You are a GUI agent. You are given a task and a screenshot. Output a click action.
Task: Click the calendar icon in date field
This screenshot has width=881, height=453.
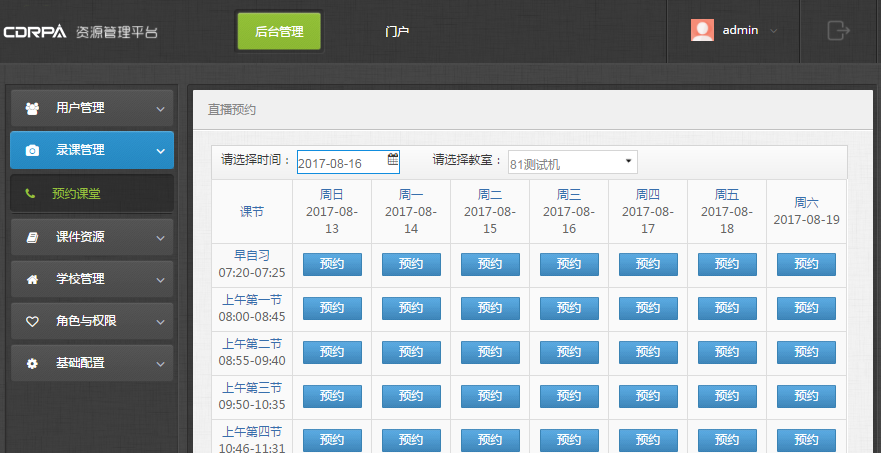point(393,159)
